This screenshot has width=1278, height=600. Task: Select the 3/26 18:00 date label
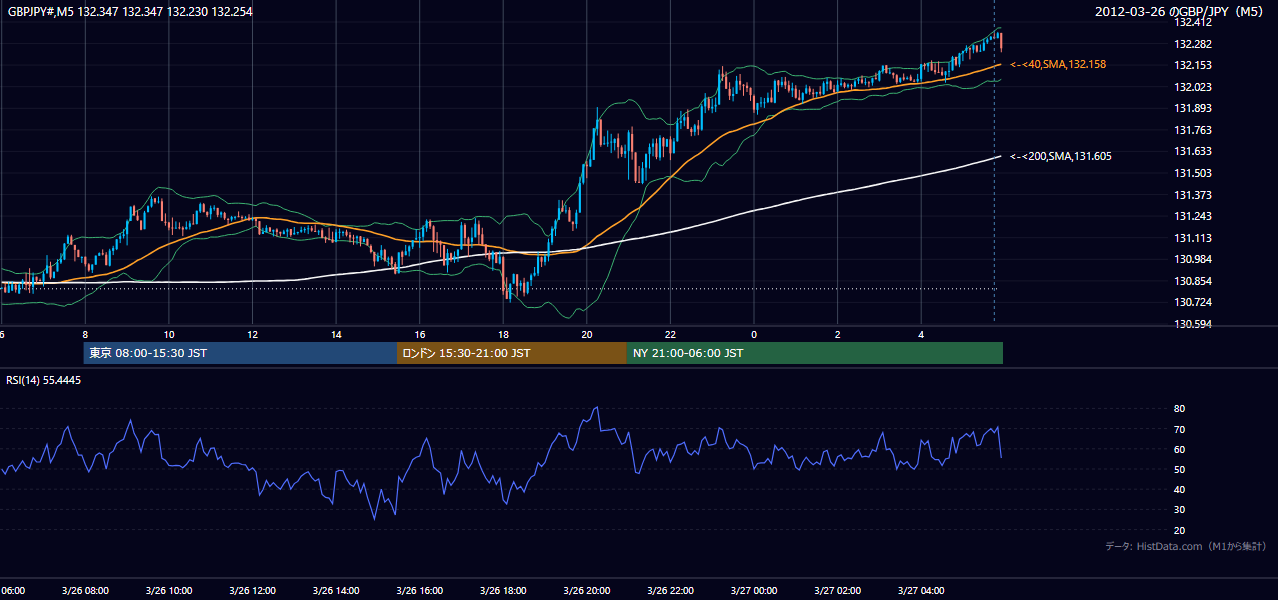tap(503, 591)
